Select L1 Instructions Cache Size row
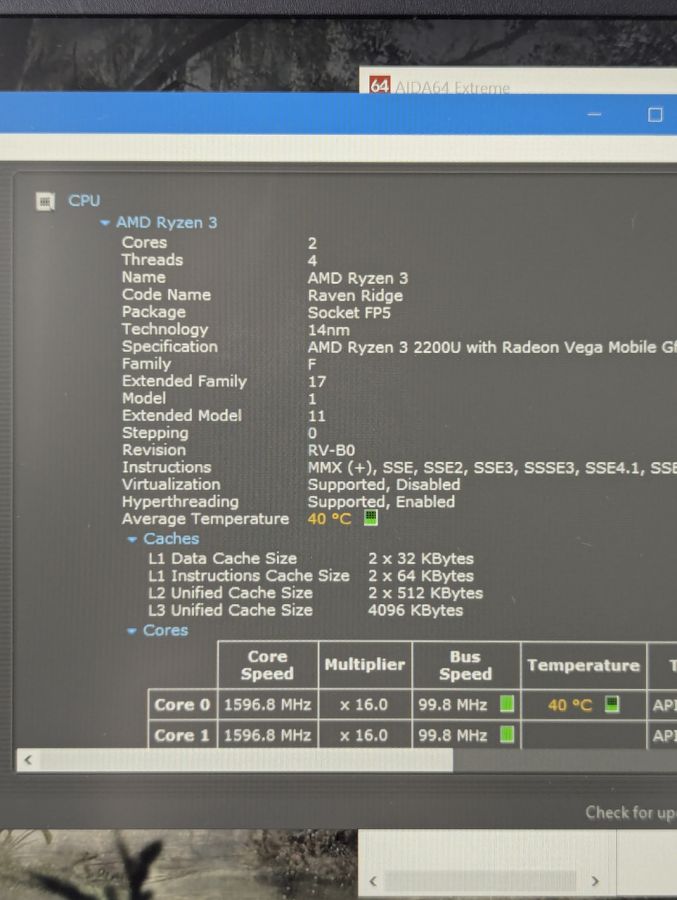This screenshot has width=677, height=900. [311, 576]
